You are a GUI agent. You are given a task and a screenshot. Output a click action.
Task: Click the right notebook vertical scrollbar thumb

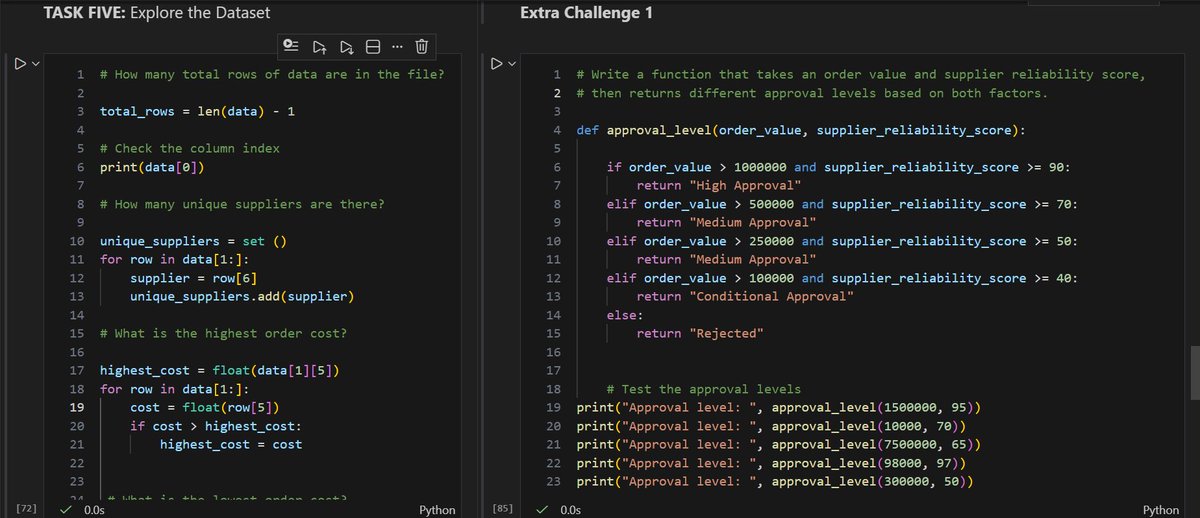(x=1193, y=371)
